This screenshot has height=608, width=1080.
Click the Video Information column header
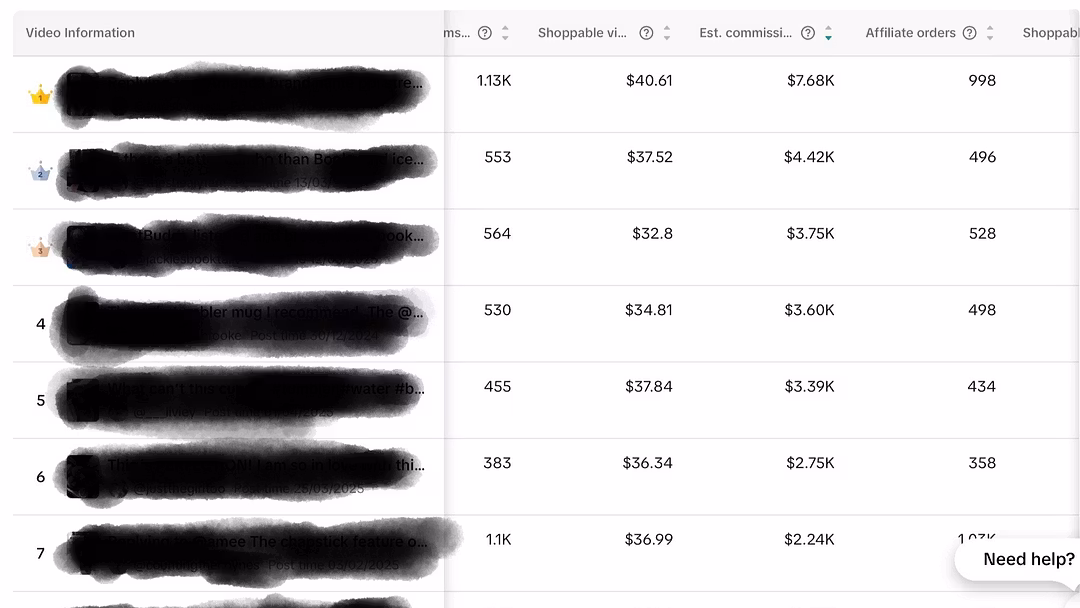click(x=80, y=33)
